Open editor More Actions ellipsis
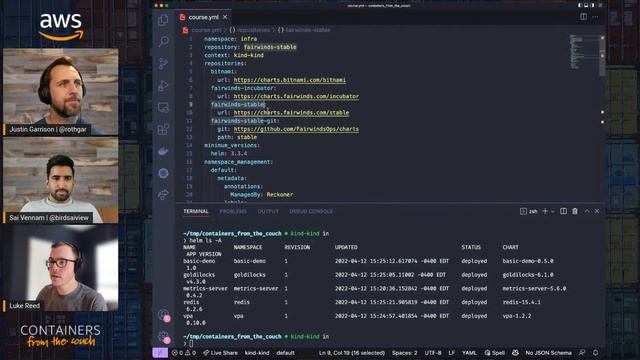 pyautogui.click(x=595, y=17)
